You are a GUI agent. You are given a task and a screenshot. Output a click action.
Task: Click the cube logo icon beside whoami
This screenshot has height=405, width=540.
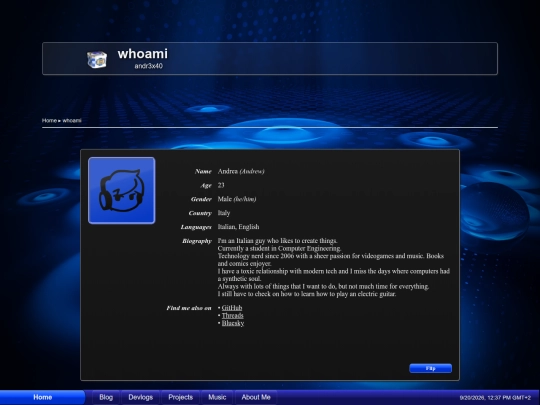[x=97, y=59]
